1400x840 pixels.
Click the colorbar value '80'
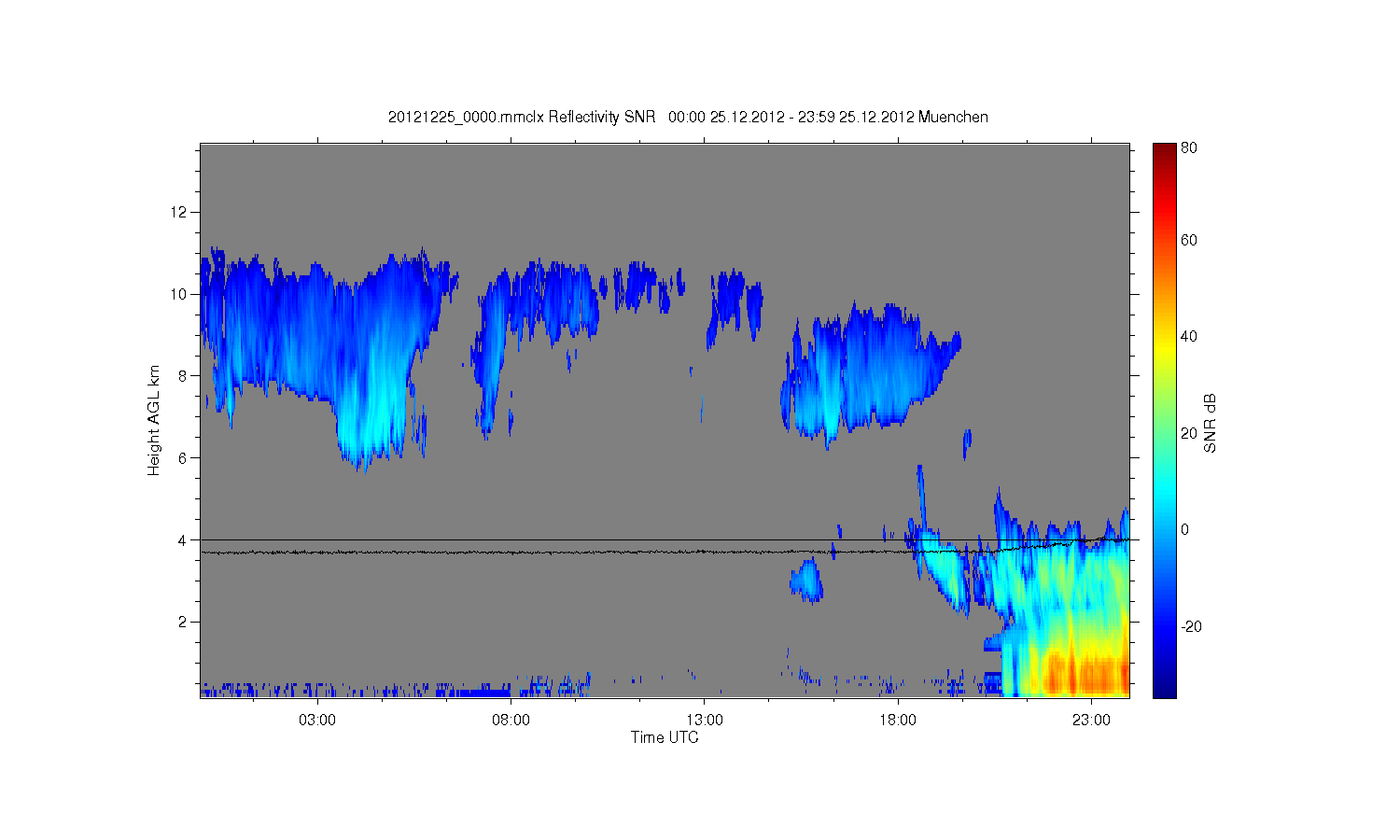click(x=1189, y=147)
